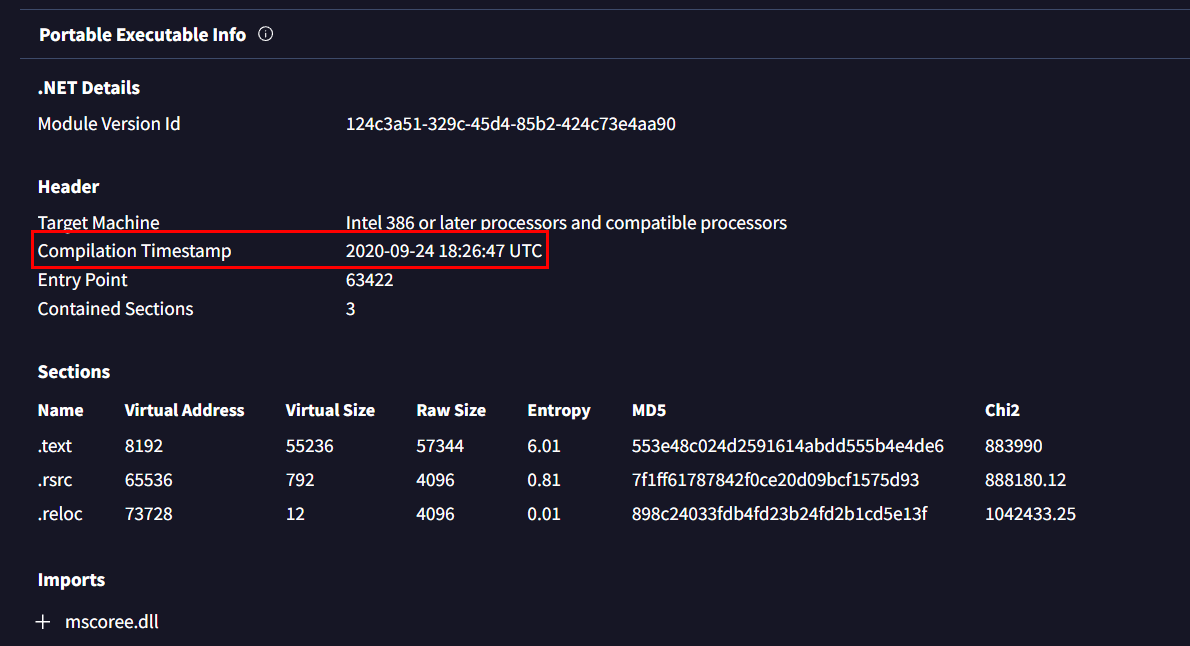Click the Entry Point value 63422
This screenshot has height=646, width=1190.
[369, 280]
